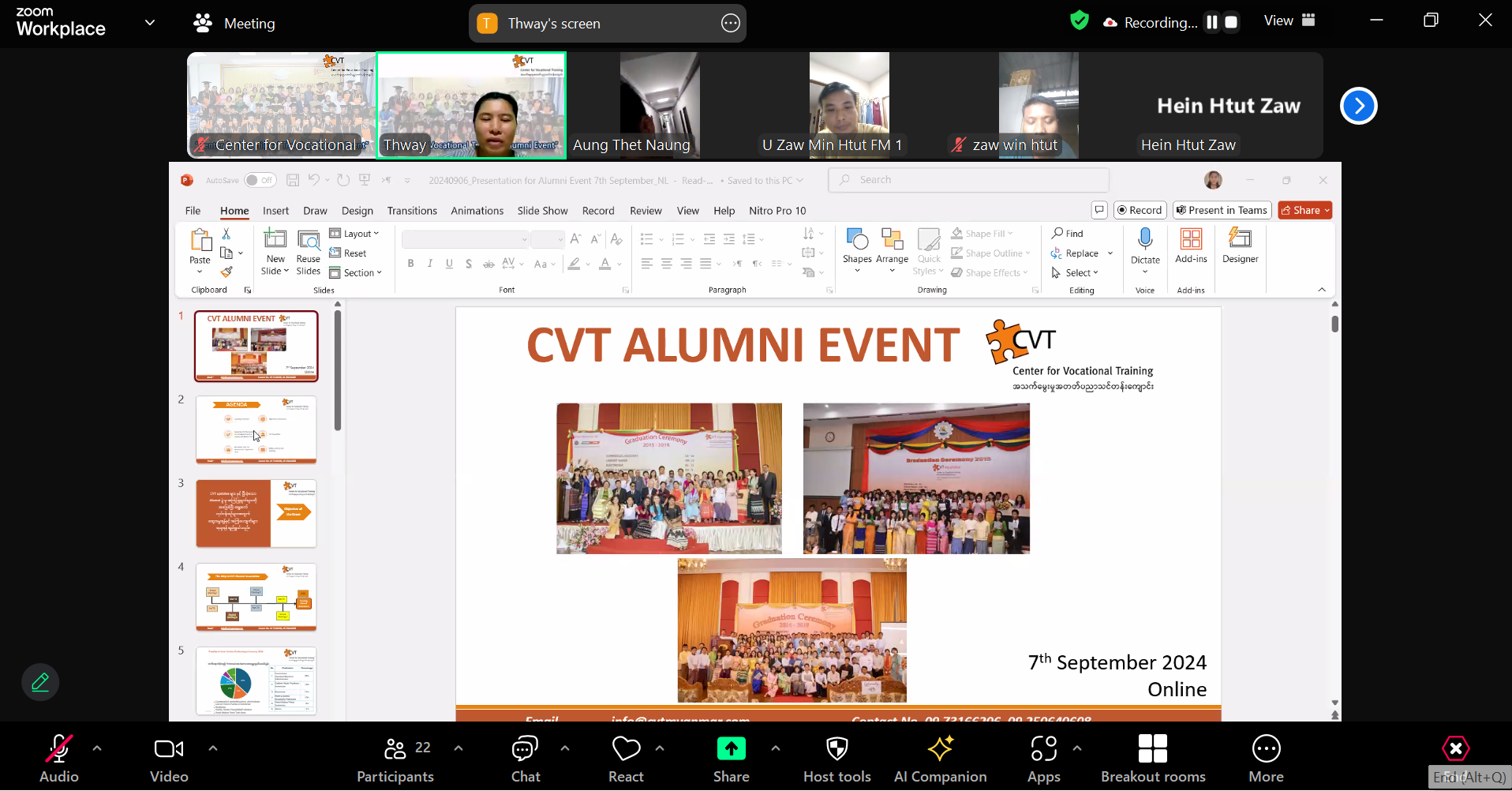Open the More options ellipsis
The height and width of the screenshot is (791, 1512).
point(1266,748)
